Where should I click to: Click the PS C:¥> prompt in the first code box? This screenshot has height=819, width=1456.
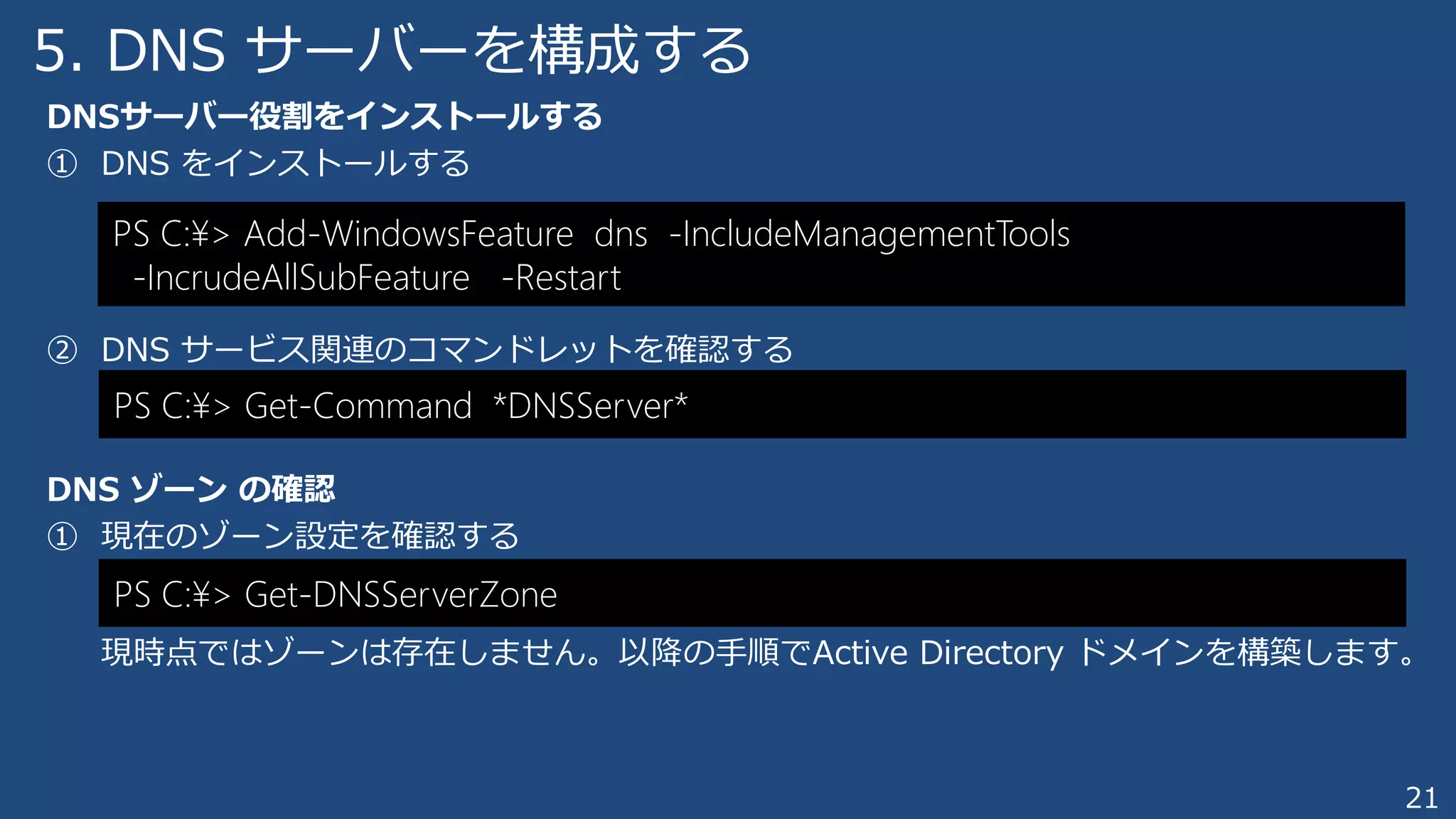tap(171, 234)
